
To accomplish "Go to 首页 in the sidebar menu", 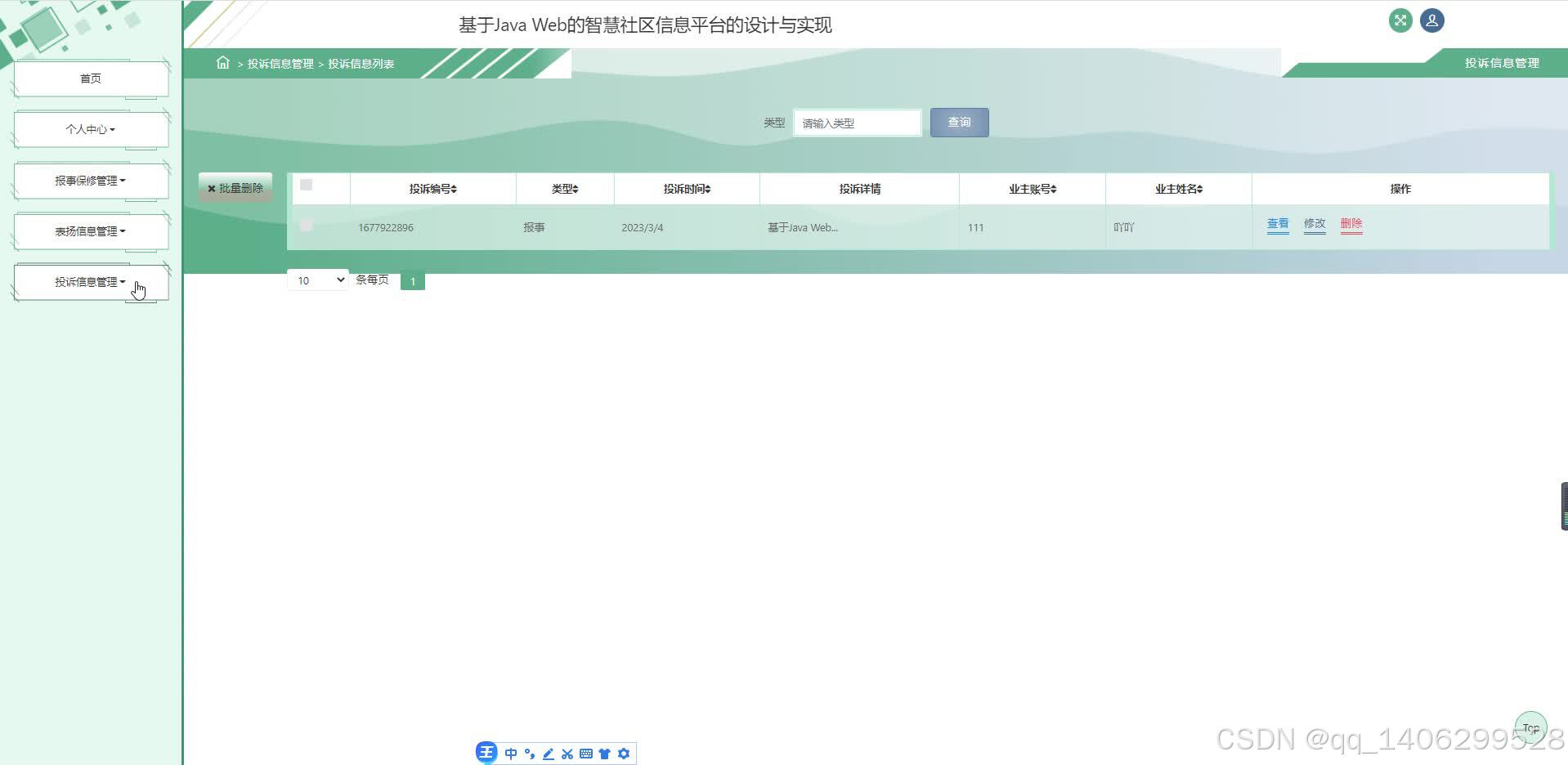I will click(x=90, y=78).
